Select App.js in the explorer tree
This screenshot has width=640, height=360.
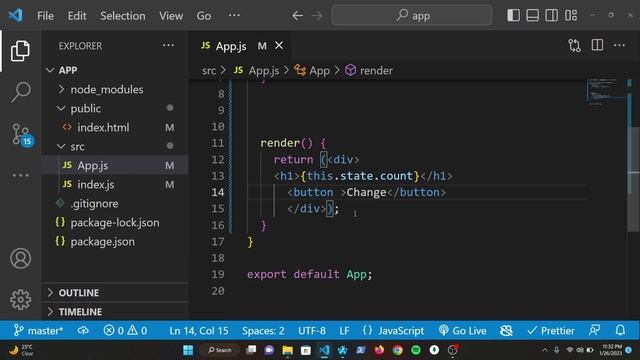point(115,165)
